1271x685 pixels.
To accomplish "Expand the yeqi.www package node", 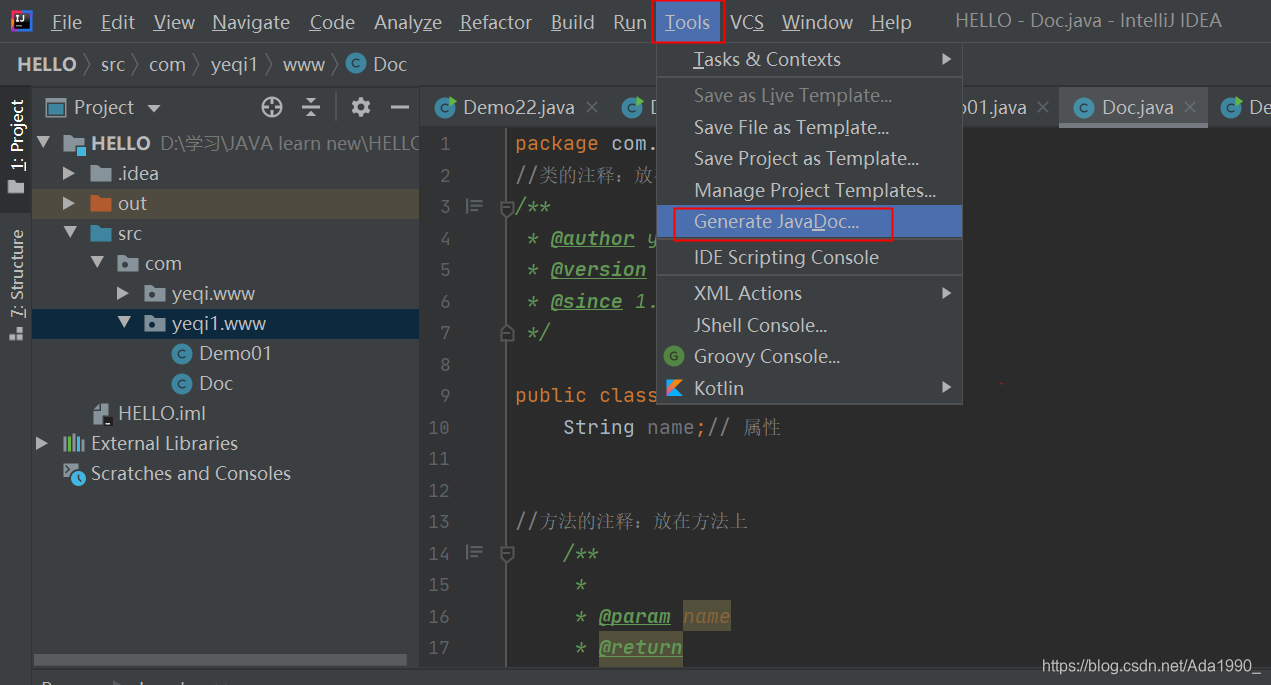I will point(123,293).
